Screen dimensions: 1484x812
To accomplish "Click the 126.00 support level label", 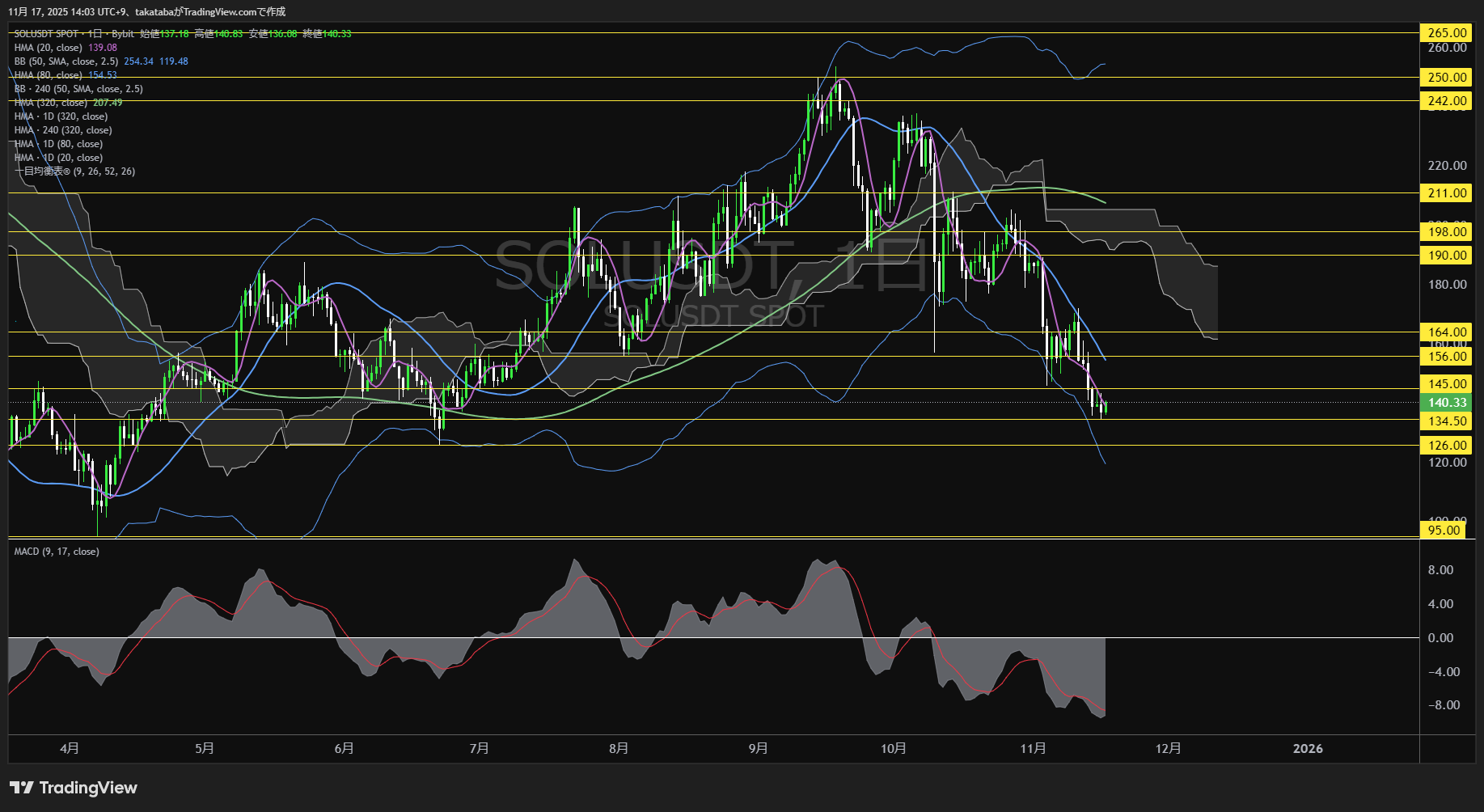I will pos(1447,446).
